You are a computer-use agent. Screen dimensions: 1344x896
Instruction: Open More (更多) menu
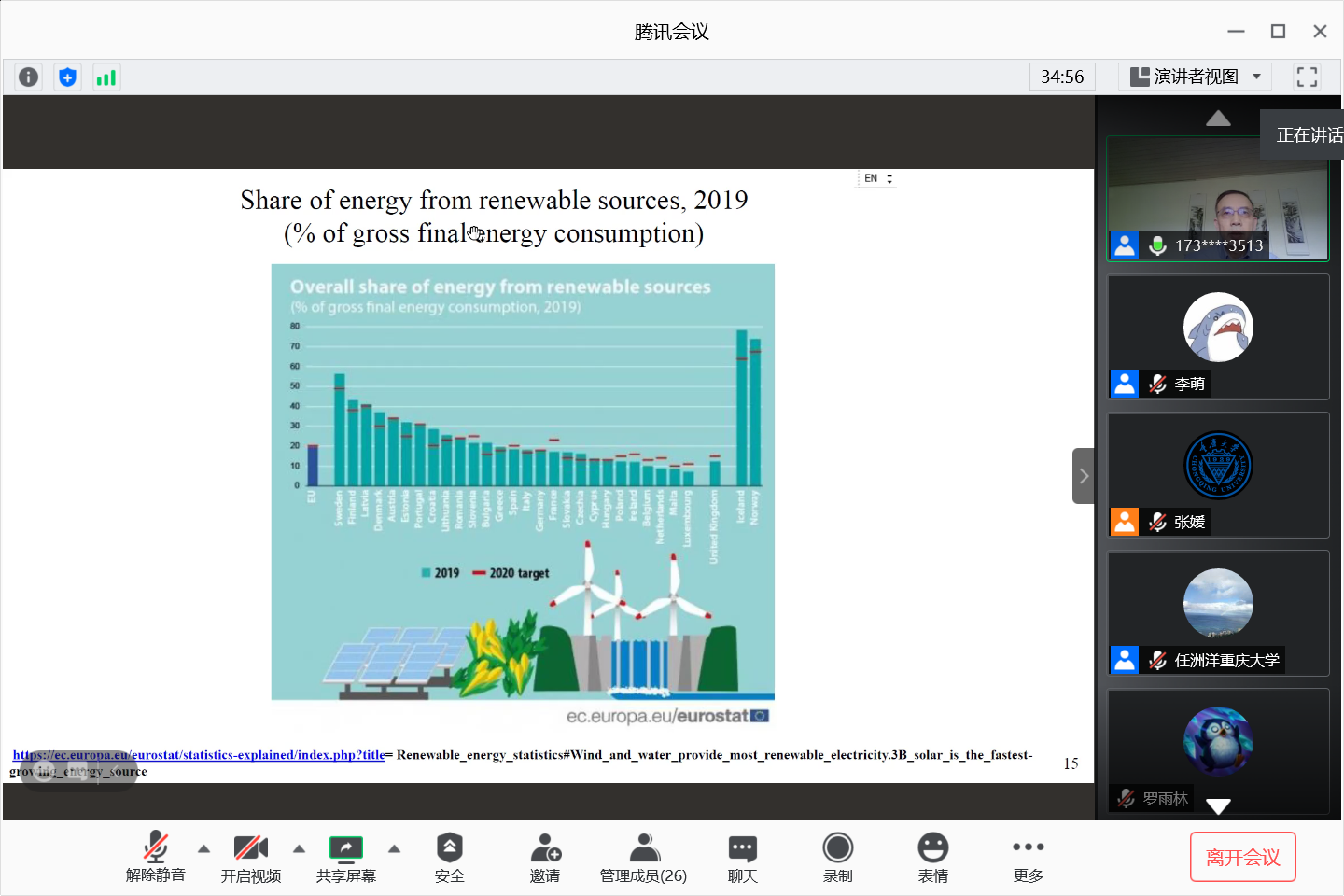(1028, 857)
